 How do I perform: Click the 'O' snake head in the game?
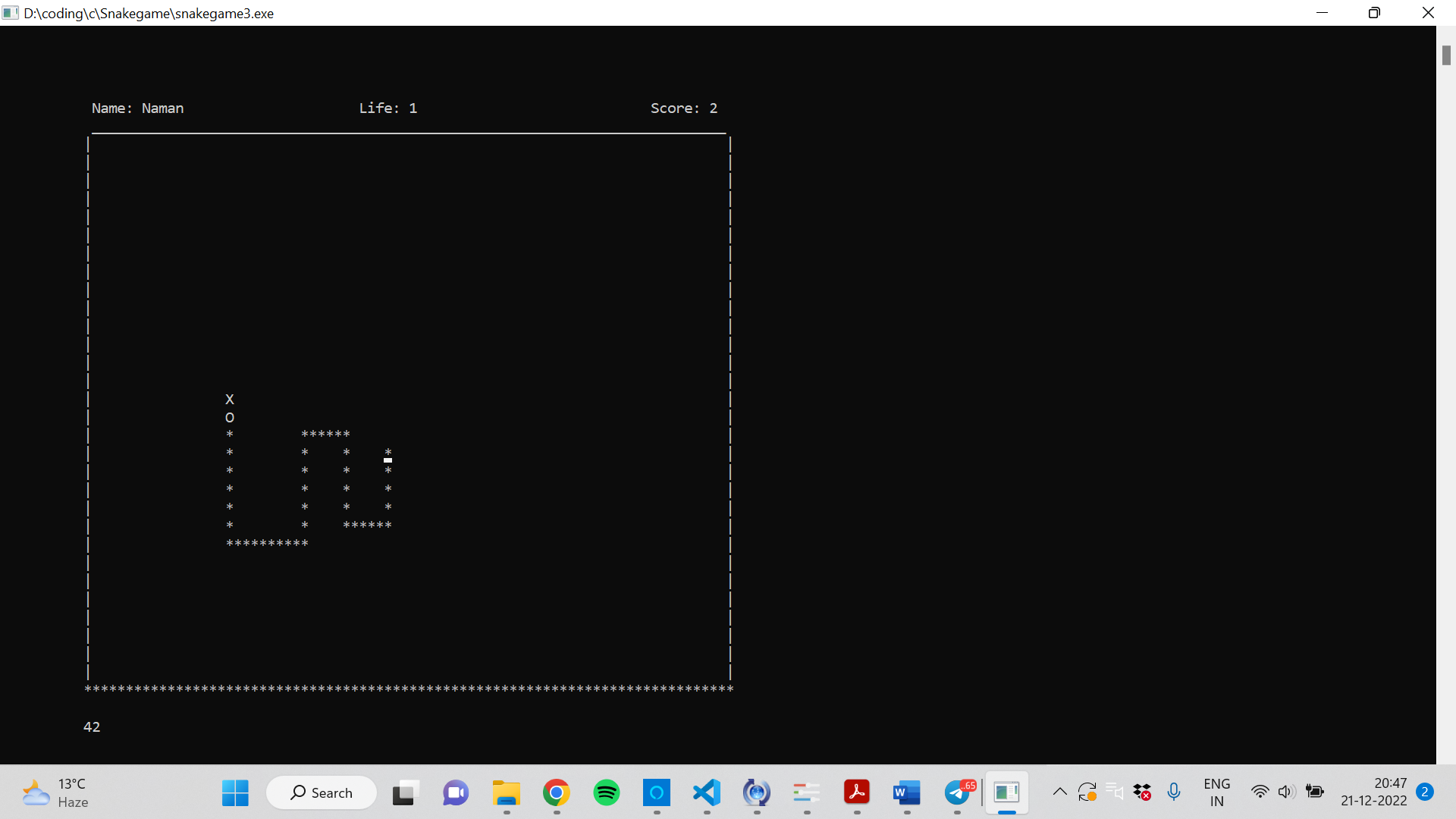pyautogui.click(x=230, y=418)
